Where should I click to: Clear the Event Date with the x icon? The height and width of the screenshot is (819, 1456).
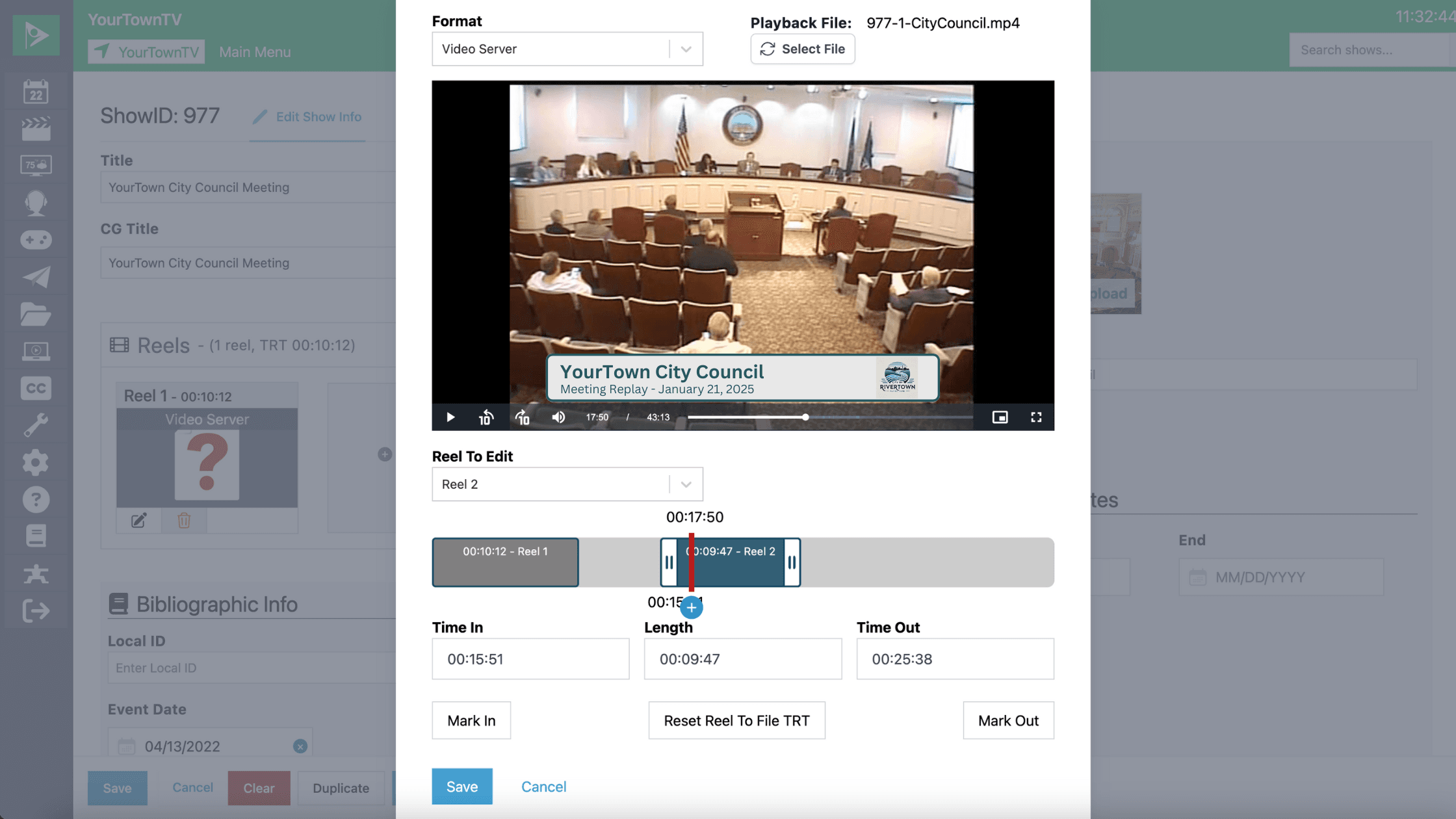300,746
